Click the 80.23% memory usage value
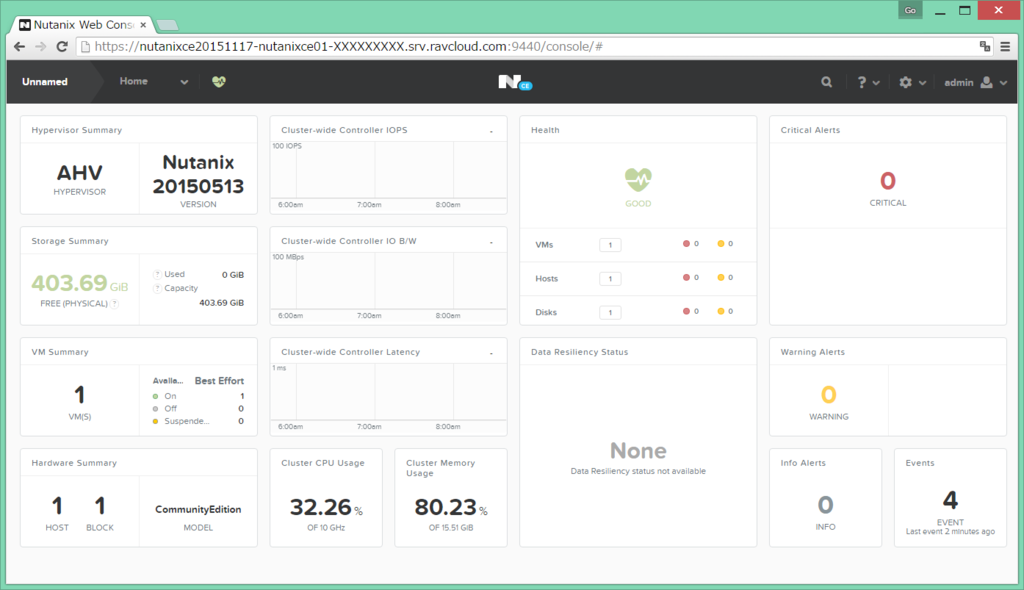 click(451, 507)
